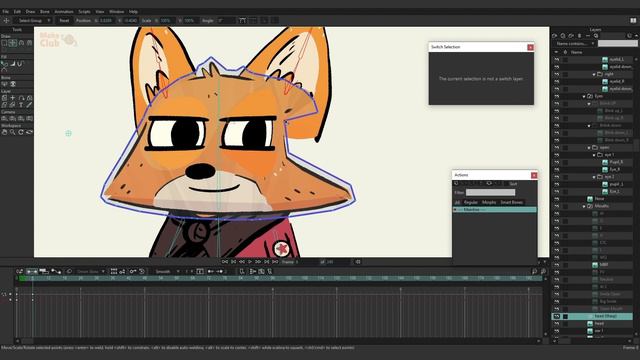This screenshot has height=360, width=640.
Task: Click the Reset button in options bar
Action: pyautogui.click(x=64, y=20)
